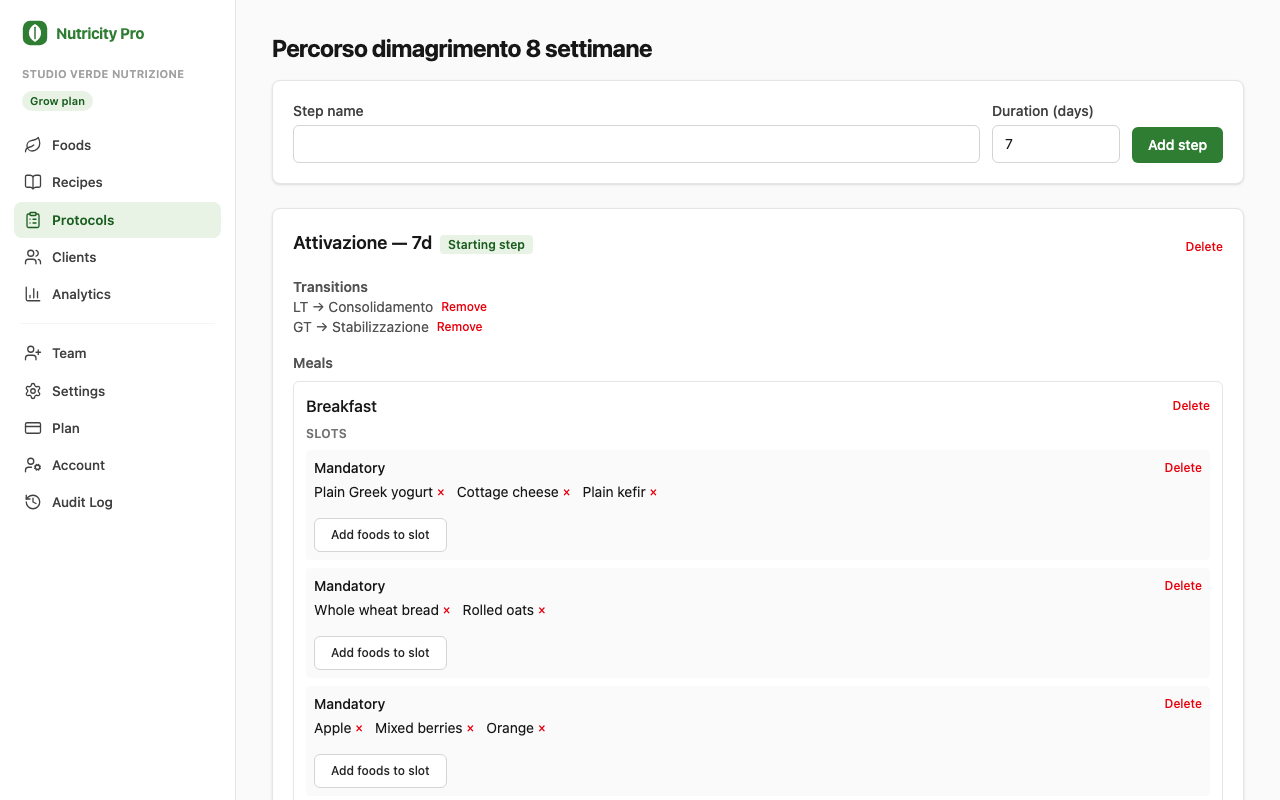Remove Cottage cheese with its red x
The height and width of the screenshot is (800, 1280).
click(567, 493)
